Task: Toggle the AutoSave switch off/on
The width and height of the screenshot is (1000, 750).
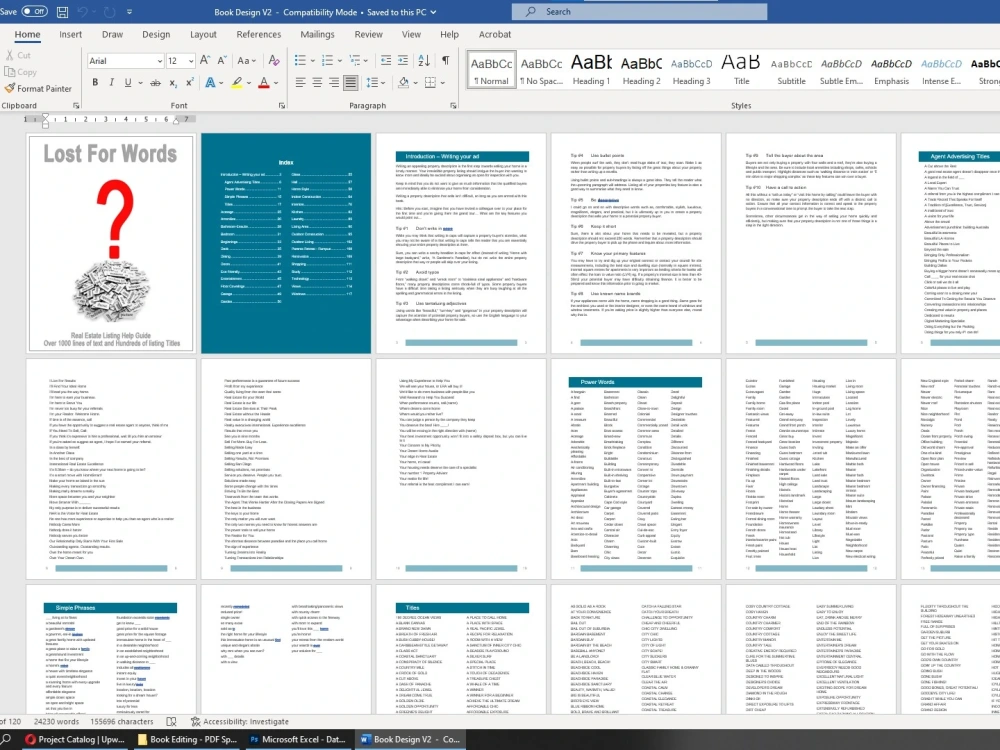Action: click(34, 11)
